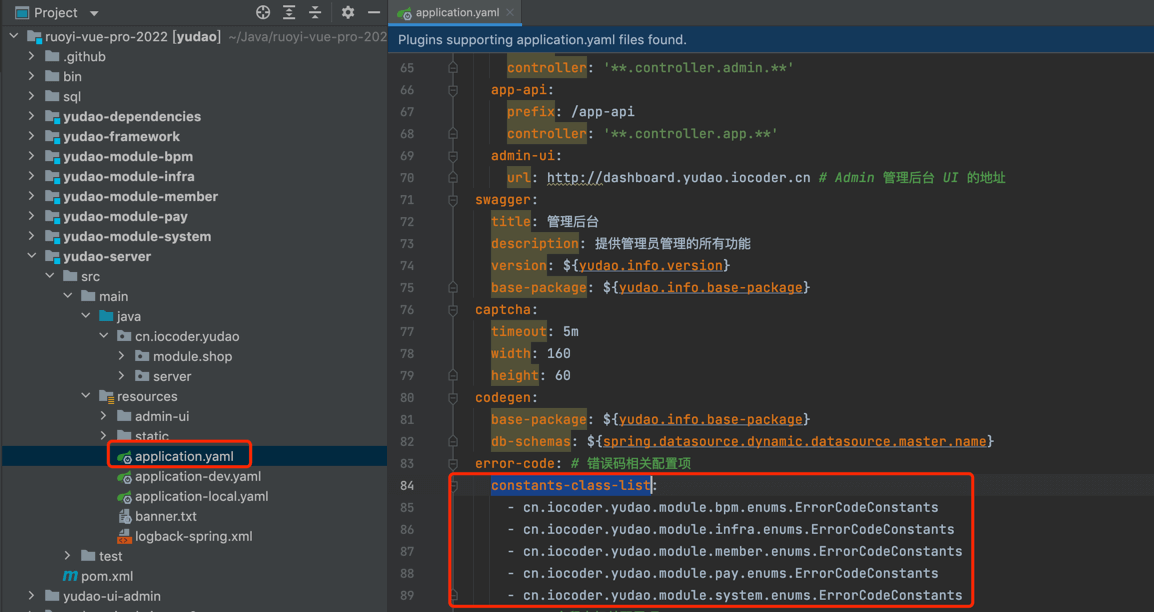Click line number 80 in gutter
This screenshot has height=612, width=1154.
click(x=406, y=398)
